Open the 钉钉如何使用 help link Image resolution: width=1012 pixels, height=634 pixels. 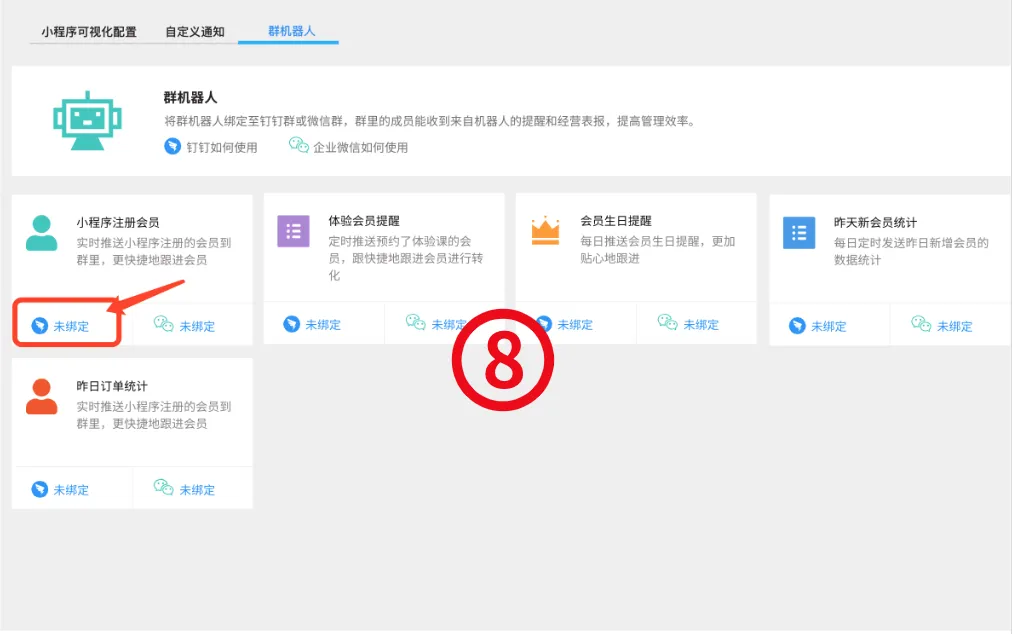pyautogui.click(x=222, y=147)
